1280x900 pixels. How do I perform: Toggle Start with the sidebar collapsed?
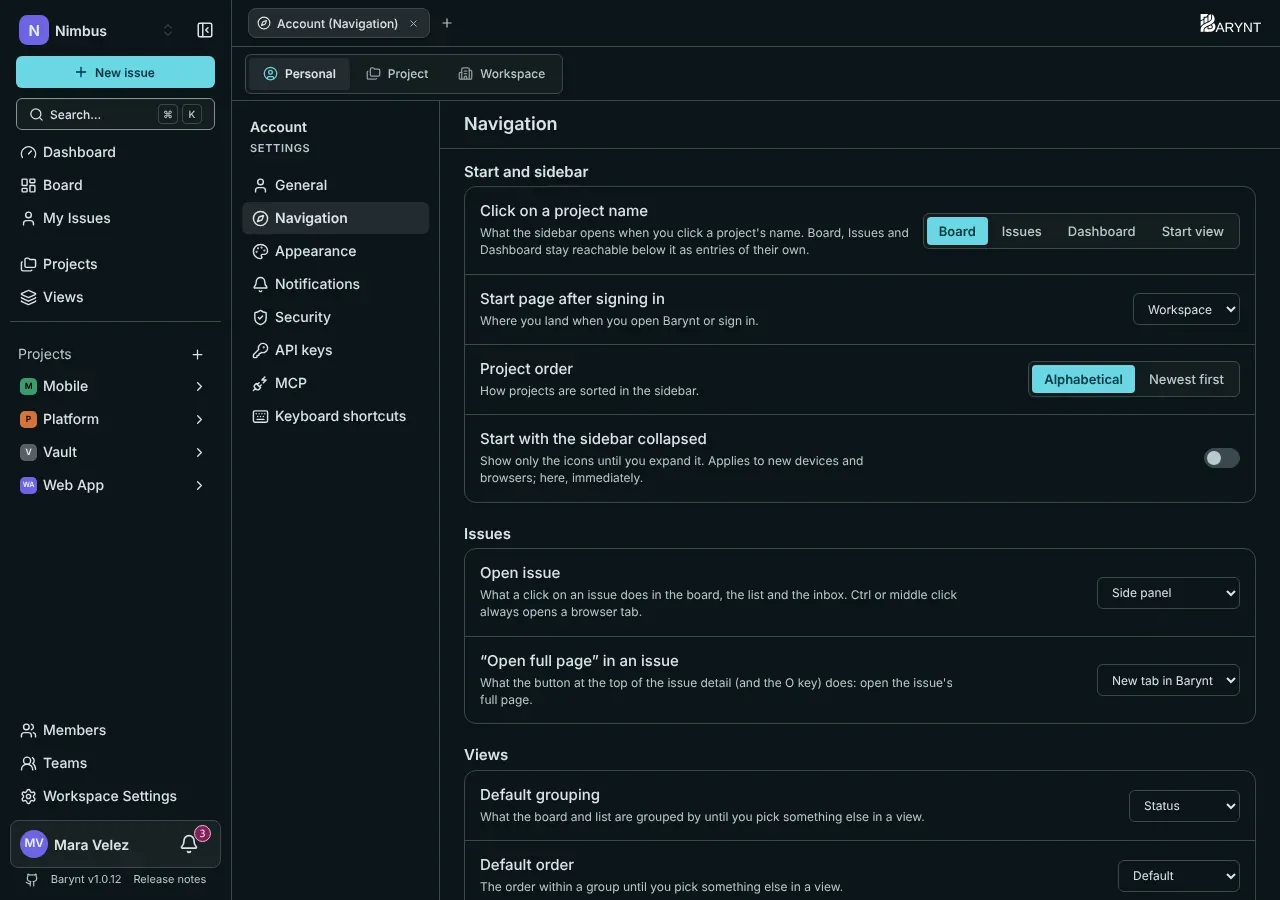point(1221,458)
